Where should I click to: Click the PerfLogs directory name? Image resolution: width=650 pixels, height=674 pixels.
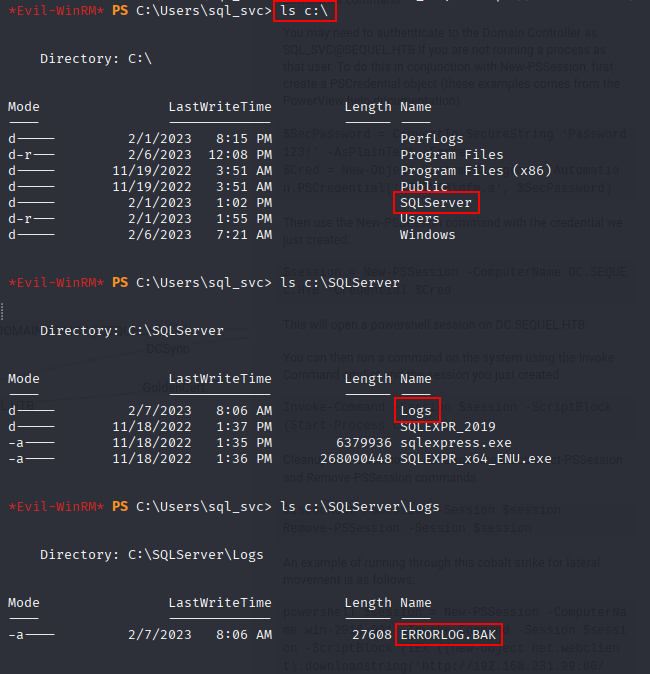point(432,138)
